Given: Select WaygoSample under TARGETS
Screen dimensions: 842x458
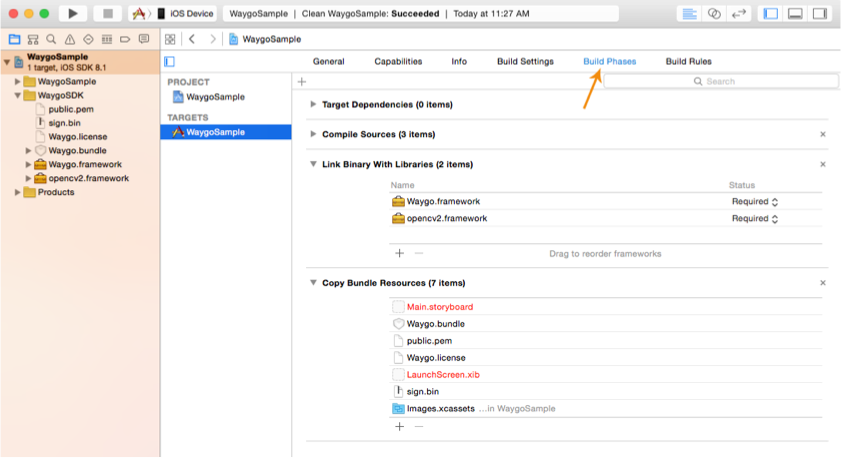Looking at the screenshot, I should [226, 132].
